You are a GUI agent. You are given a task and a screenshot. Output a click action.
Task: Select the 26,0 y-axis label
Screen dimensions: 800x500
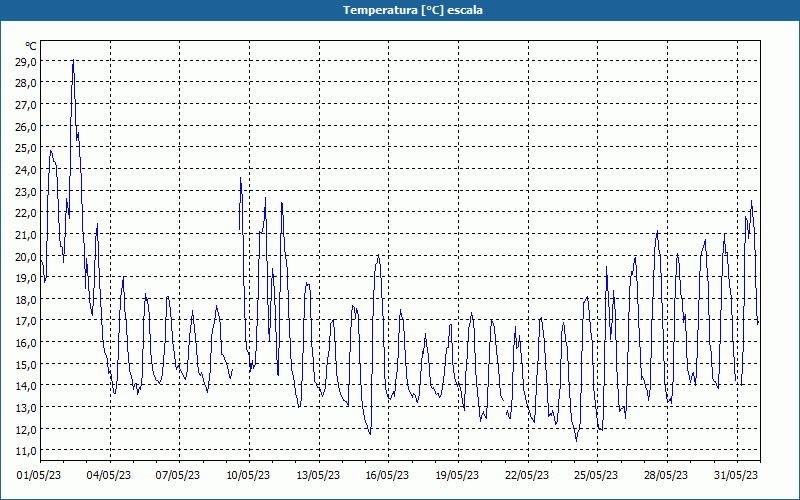coord(26,127)
